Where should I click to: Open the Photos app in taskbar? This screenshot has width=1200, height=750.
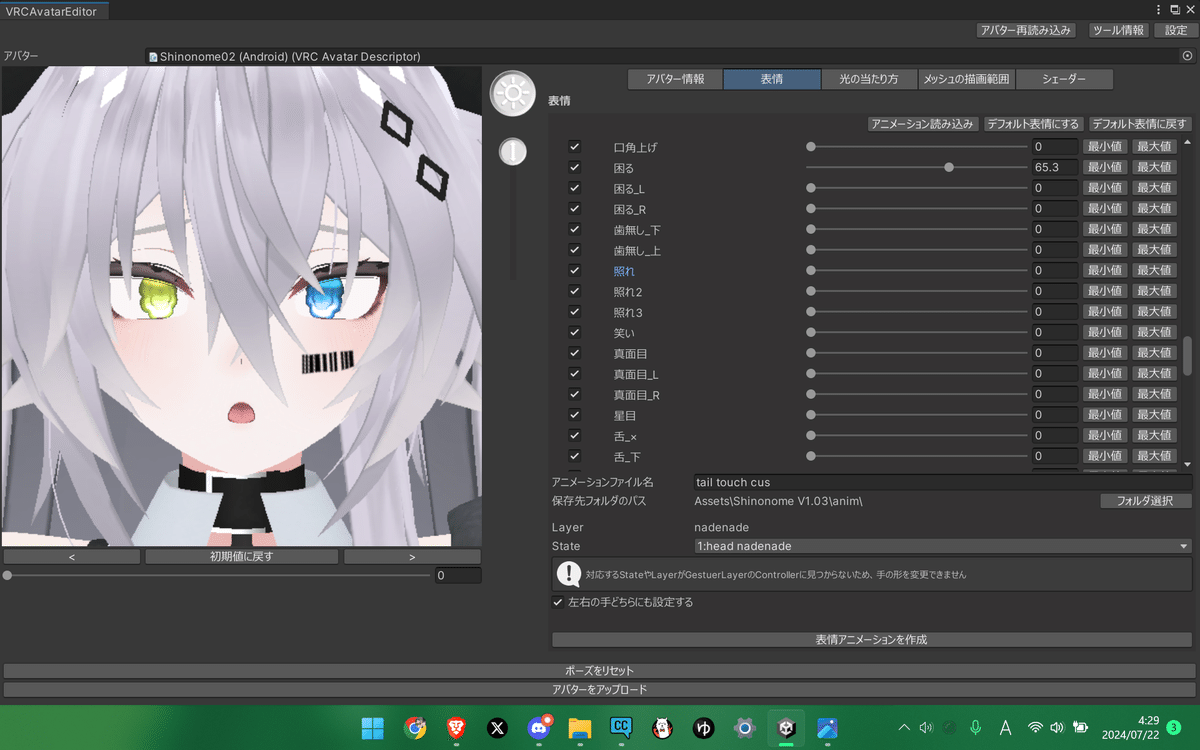pyautogui.click(x=827, y=727)
